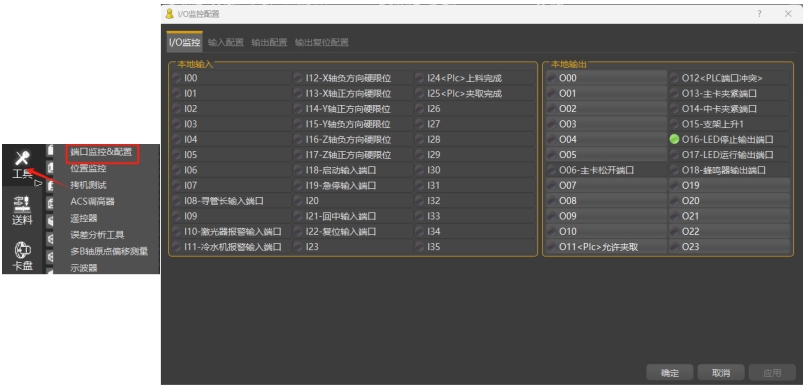Switch to the 输出复位配置 tab
Screen dimensions: 807x389
coord(322,42)
